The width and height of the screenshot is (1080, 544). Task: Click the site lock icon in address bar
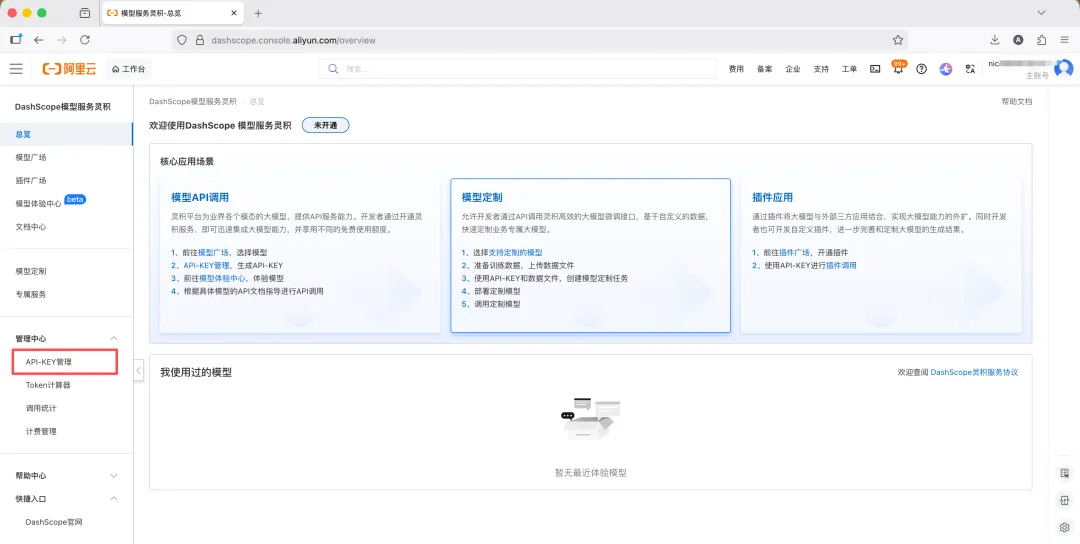point(200,40)
